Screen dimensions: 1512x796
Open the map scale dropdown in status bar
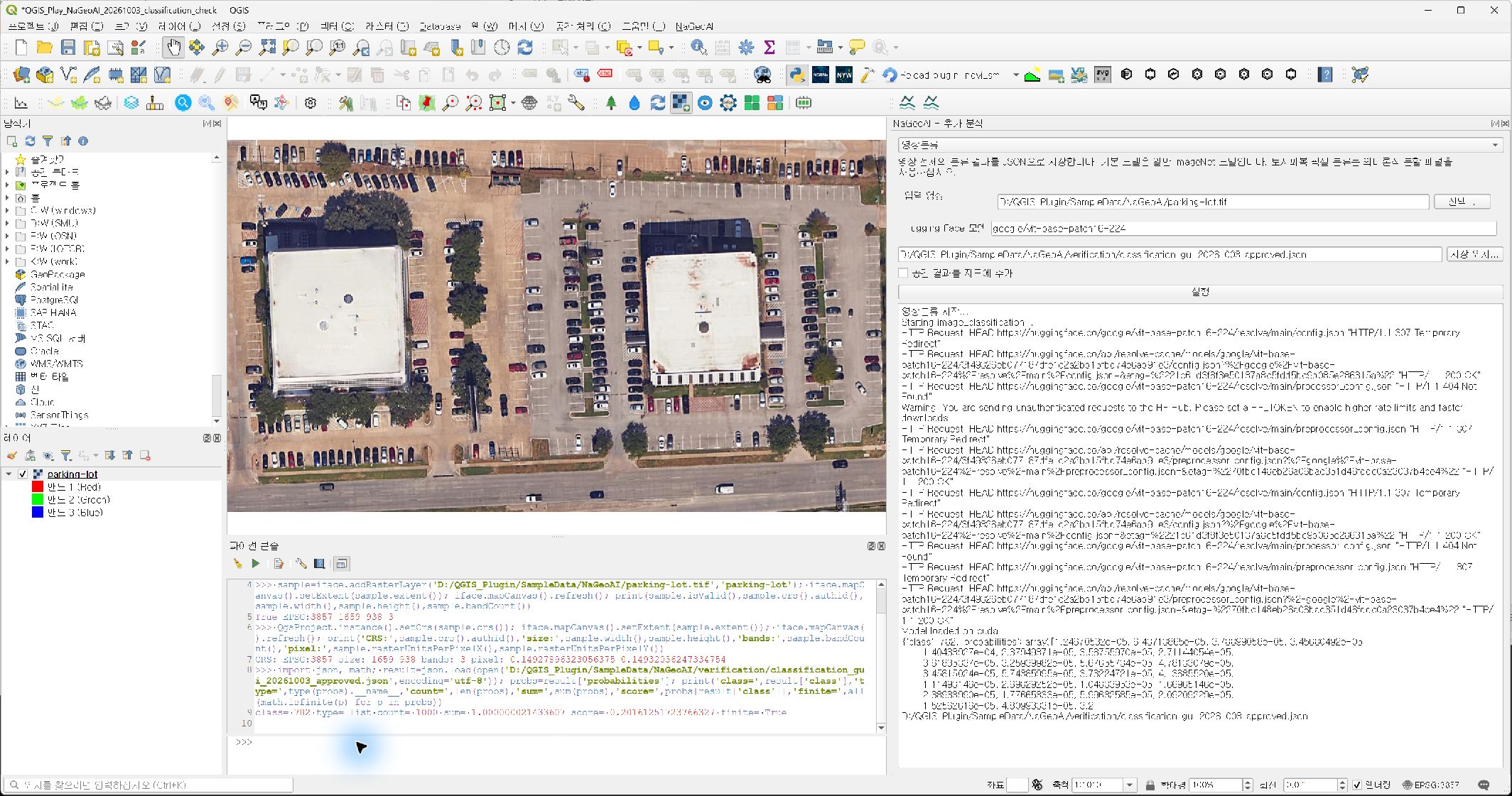pyautogui.click(x=1129, y=785)
